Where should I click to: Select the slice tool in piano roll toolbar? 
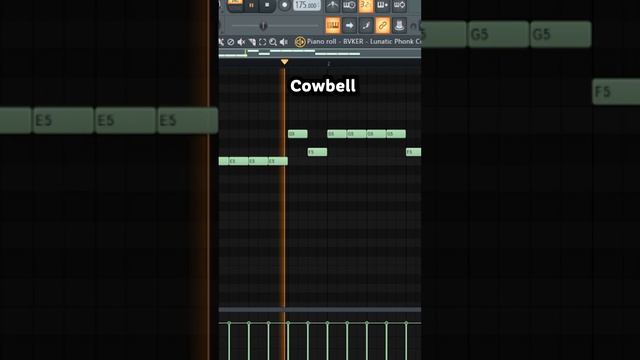(x=252, y=42)
